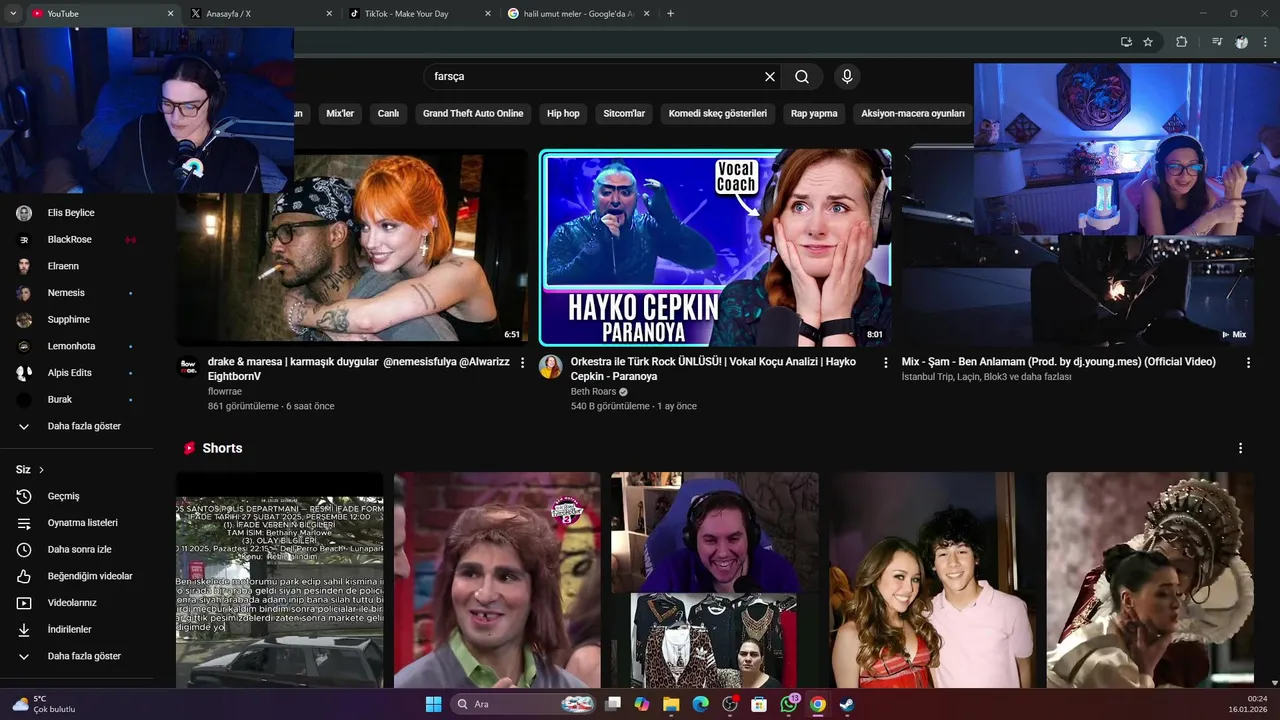The width and height of the screenshot is (1280, 720).
Task: Open WhatsApp from the taskbar
Action: click(789, 704)
